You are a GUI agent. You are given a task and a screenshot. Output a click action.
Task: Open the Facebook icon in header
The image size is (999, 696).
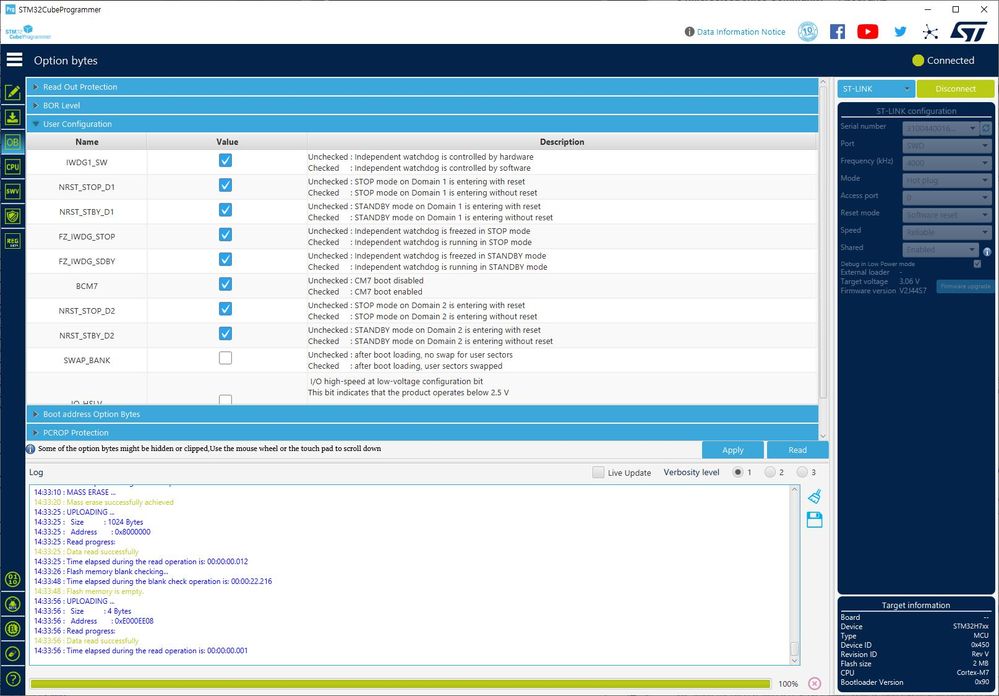tap(837, 31)
